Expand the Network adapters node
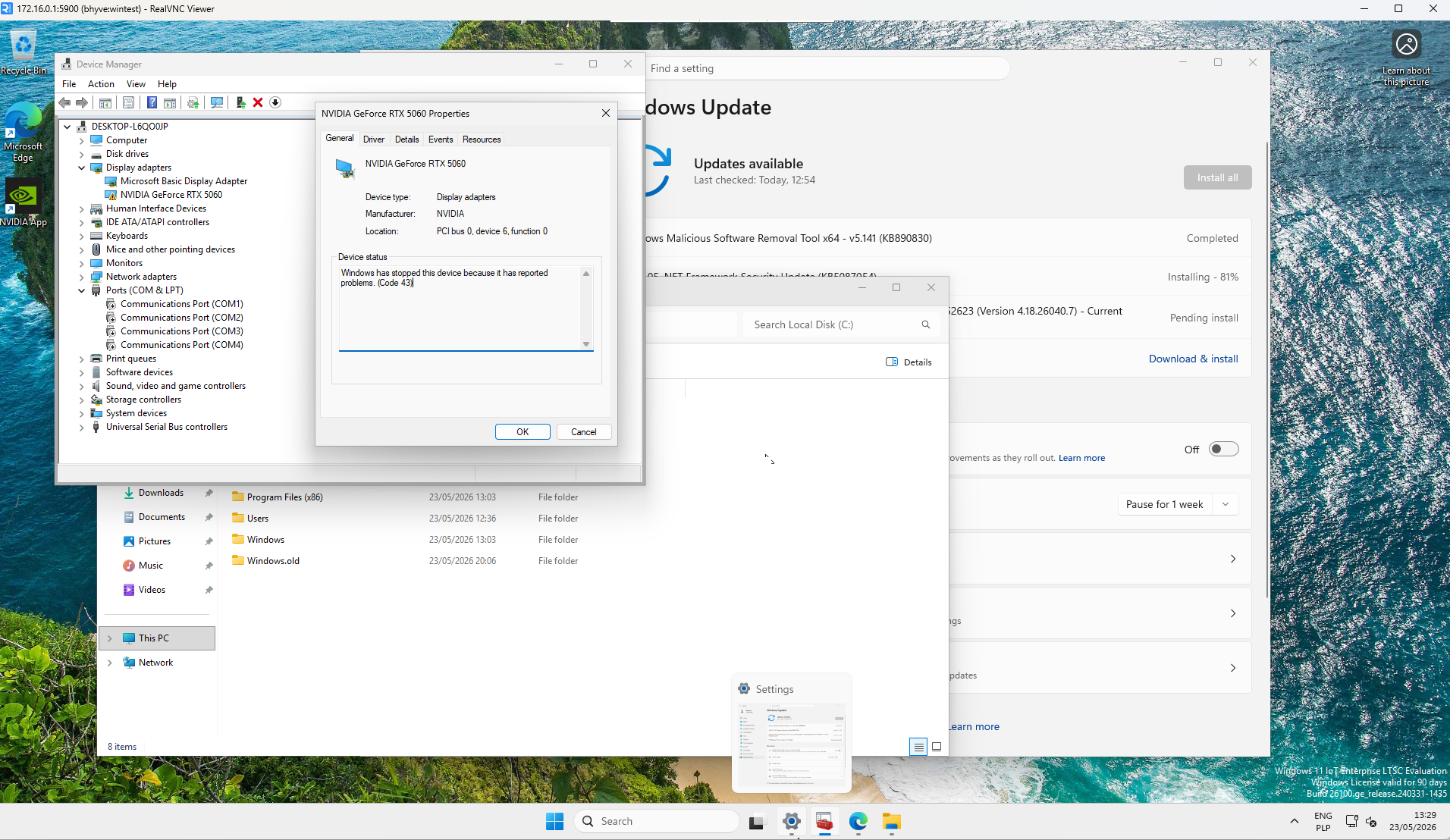Screen dimensions: 1450x840 point(82,277)
